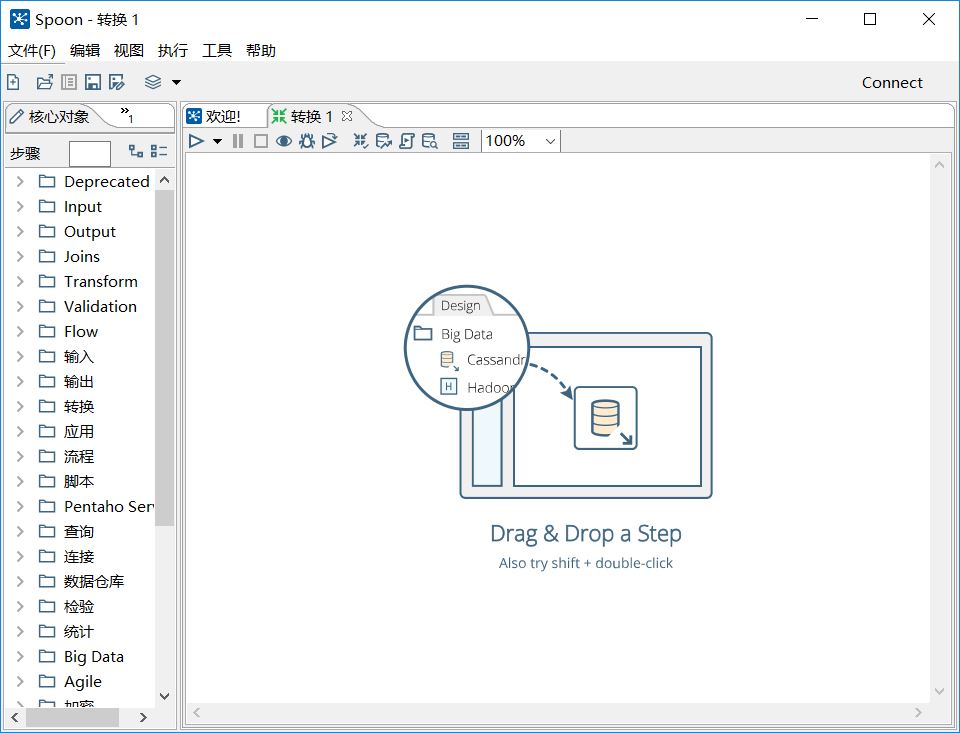Run the transformation with play icon
The image size is (960, 733).
pos(197,141)
